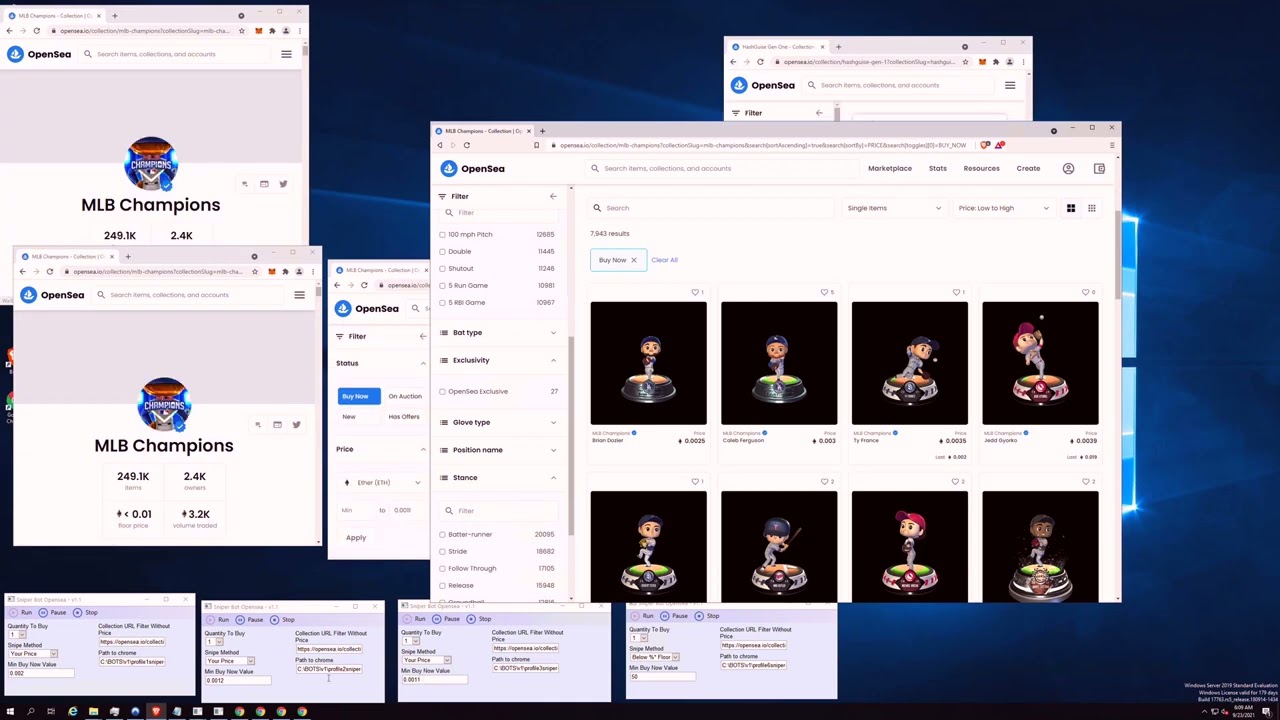
Task: Open the Single Items dropdown
Action: pyautogui.click(x=894, y=208)
